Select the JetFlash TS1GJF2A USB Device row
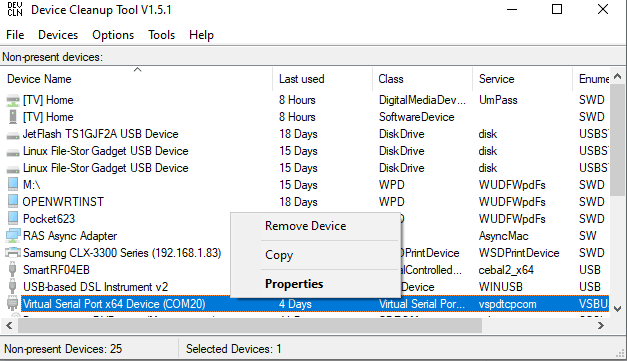Image resolution: width=627 pixels, height=361 pixels. pyautogui.click(x=306, y=134)
